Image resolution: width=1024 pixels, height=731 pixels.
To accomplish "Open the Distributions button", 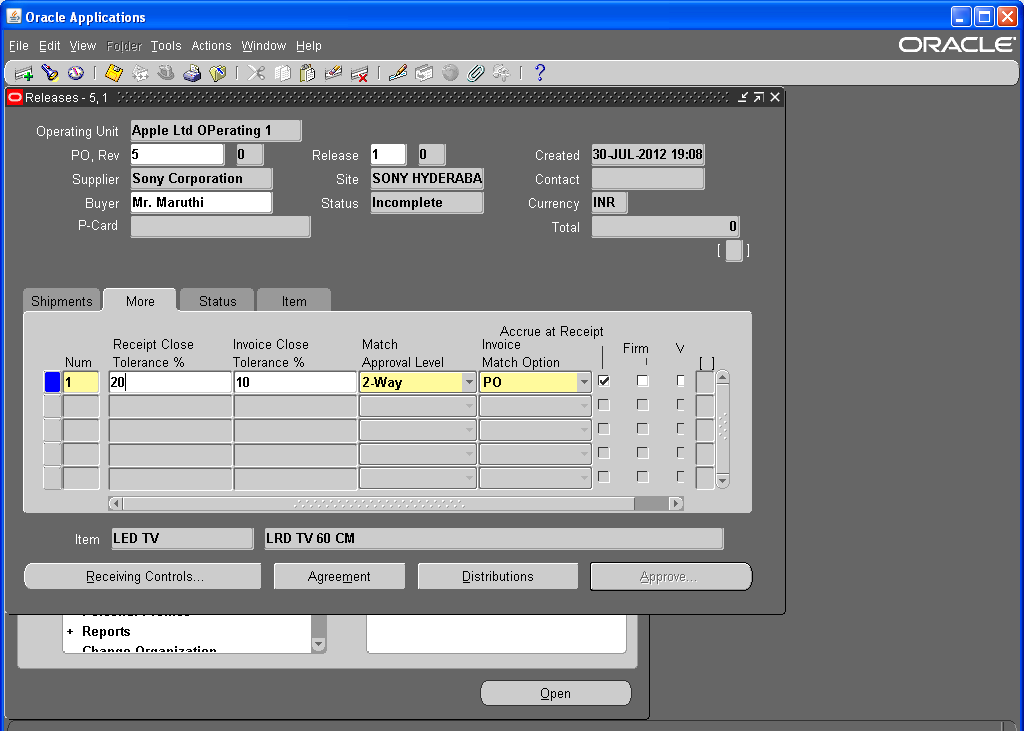I will (x=498, y=576).
